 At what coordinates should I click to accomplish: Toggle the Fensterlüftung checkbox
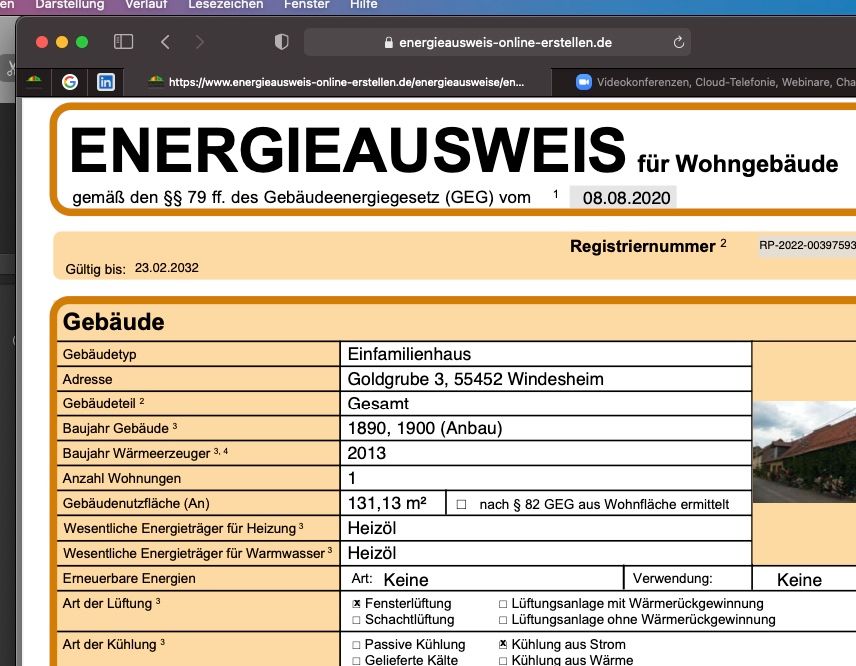(x=357, y=604)
